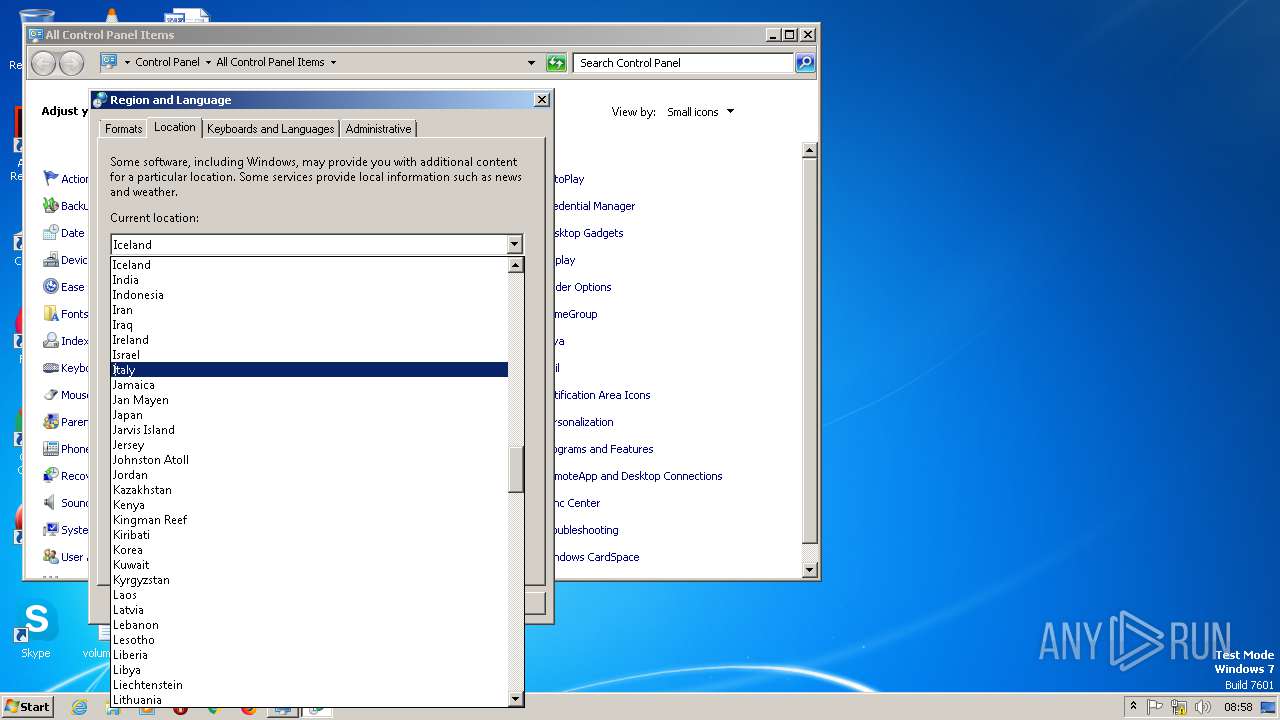
Task: Open Internet Explorer from the taskbar
Action: click(x=79, y=707)
